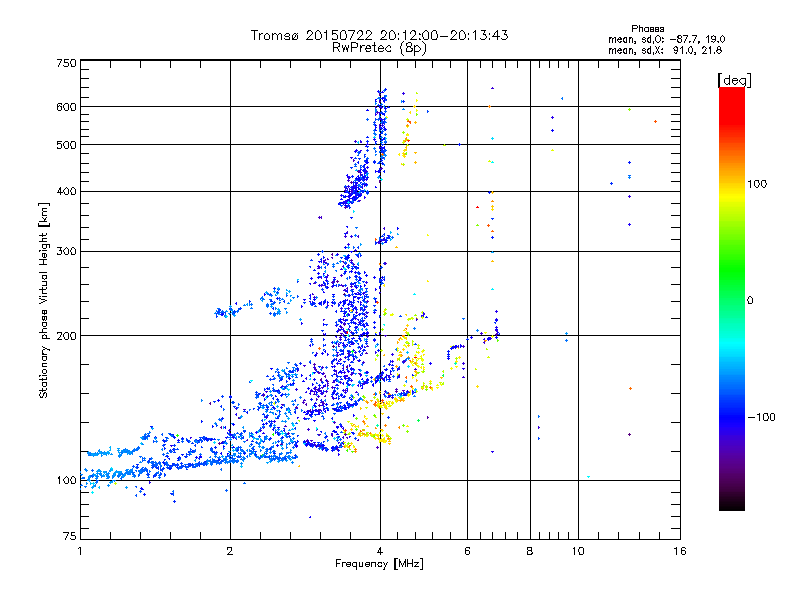This screenshot has height=600, width=800.
Task: Click the phase colorbar gradient
Action: pyautogui.click(x=732, y=298)
